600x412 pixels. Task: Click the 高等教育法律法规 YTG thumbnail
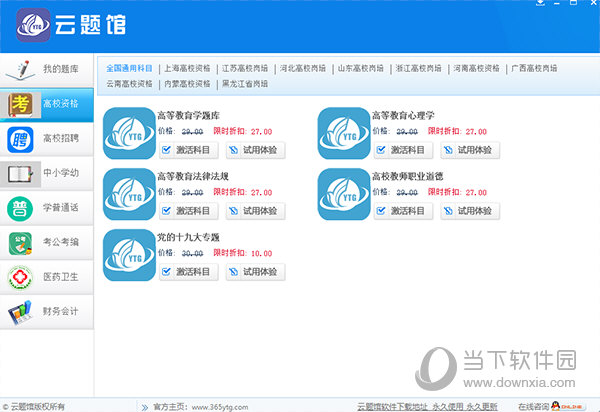pos(129,194)
